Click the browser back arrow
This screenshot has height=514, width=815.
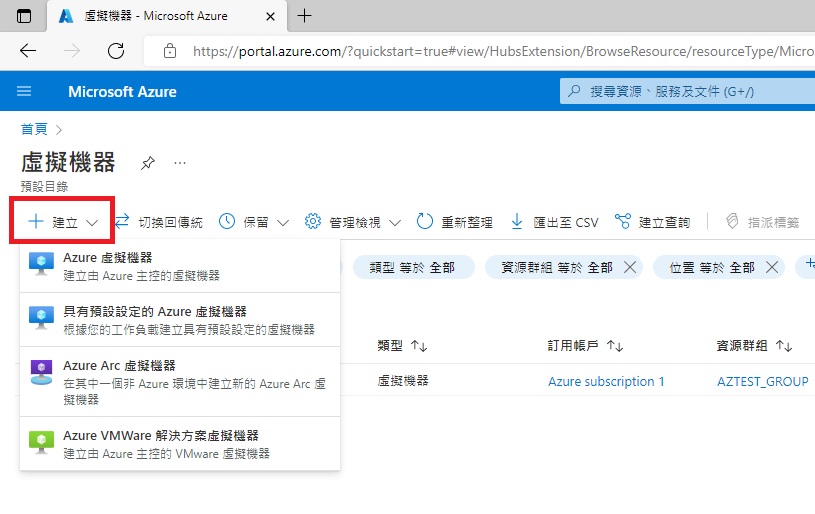(28, 50)
